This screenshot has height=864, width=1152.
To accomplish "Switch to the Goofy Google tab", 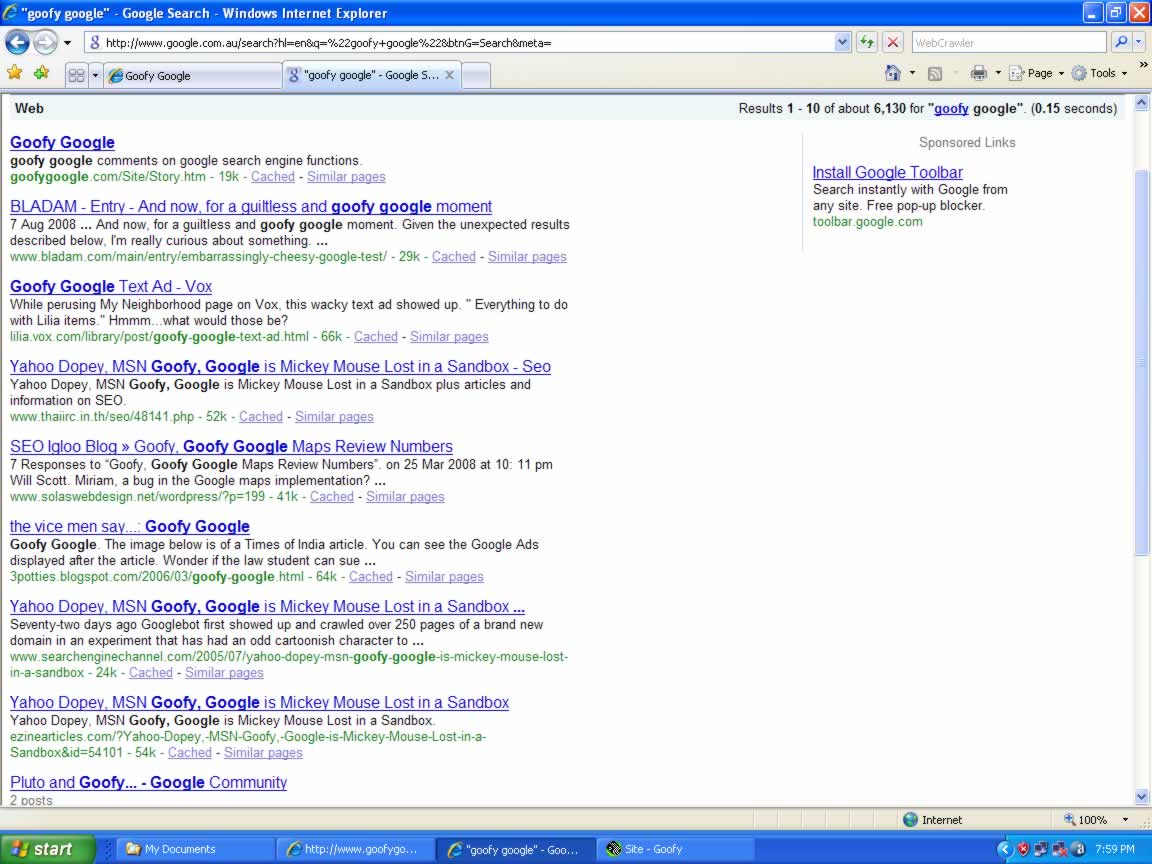I will coord(192,75).
